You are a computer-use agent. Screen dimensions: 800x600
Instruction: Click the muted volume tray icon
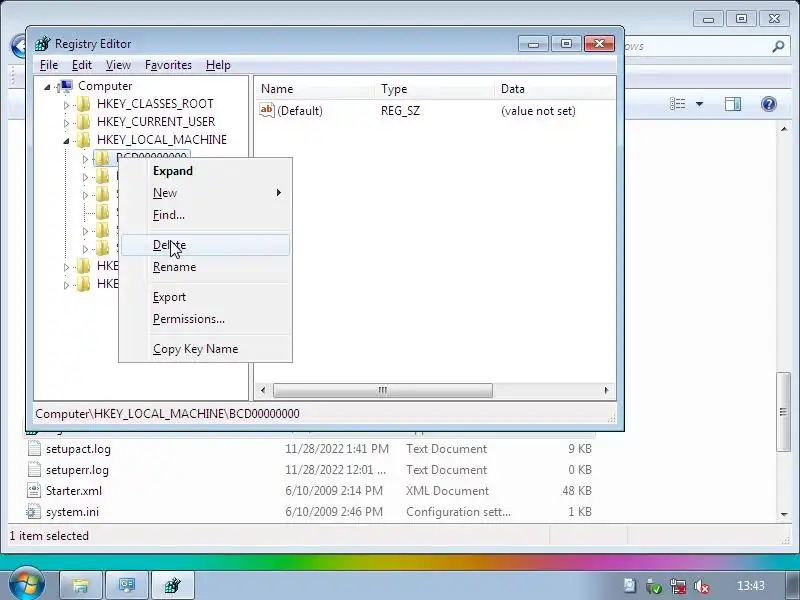pos(702,586)
